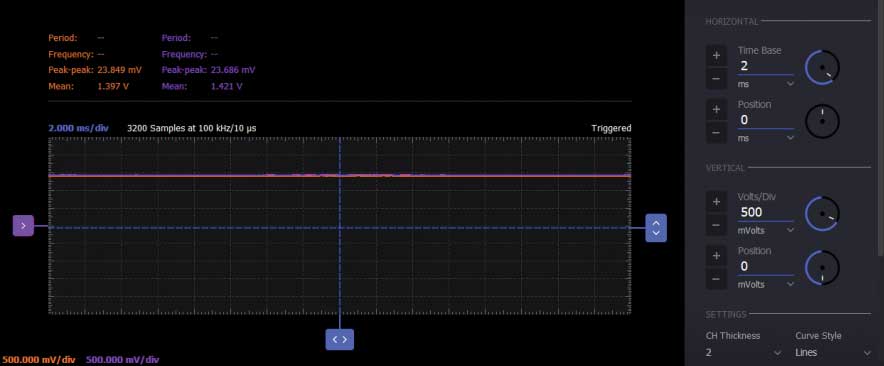Click the Volts/Div rotary knob
Screen dimensions: 884x366
(822, 214)
